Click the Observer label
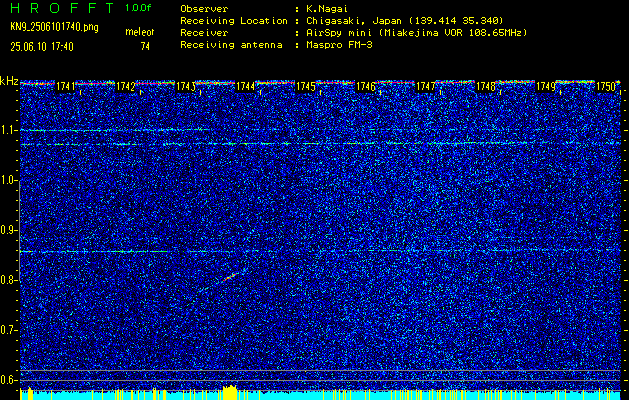The height and width of the screenshot is (400, 629). click(x=204, y=9)
